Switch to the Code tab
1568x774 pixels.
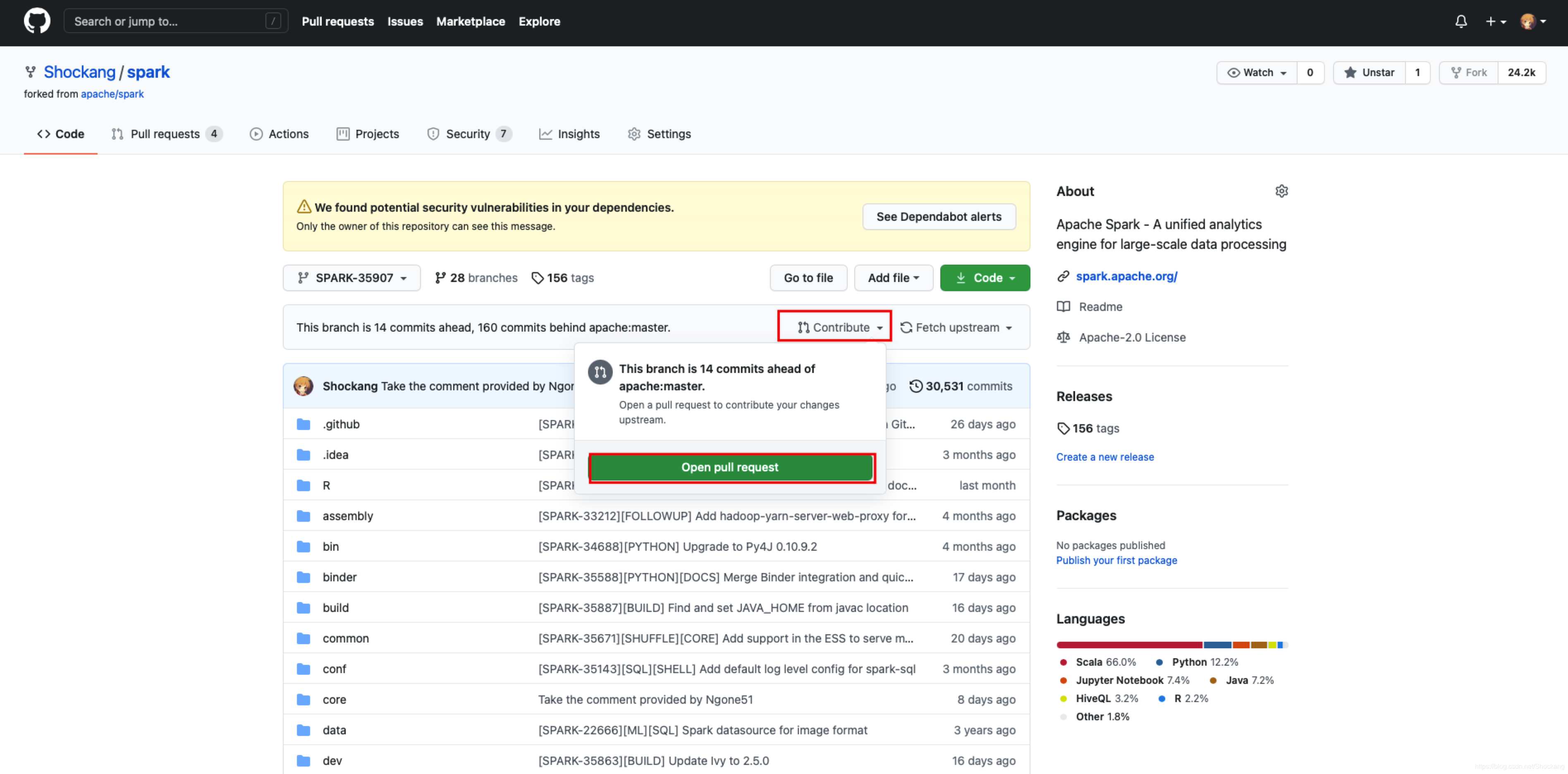(61, 134)
